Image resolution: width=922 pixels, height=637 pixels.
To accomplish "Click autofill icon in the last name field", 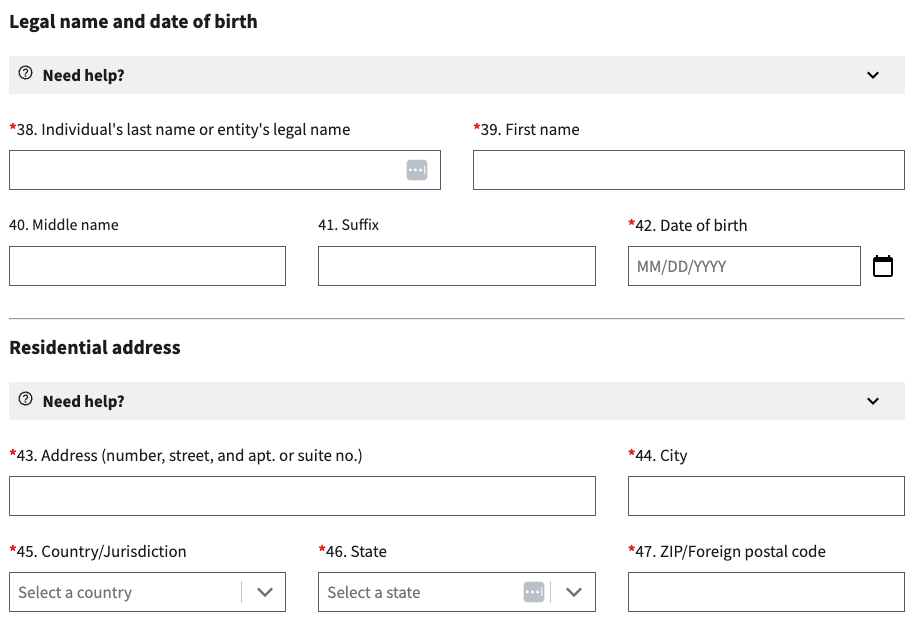I will [417, 170].
